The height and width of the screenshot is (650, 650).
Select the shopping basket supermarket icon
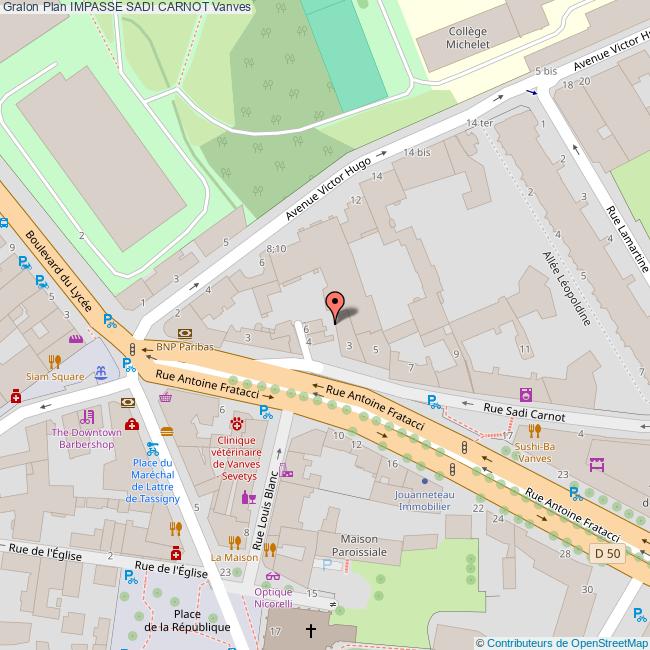(166, 398)
